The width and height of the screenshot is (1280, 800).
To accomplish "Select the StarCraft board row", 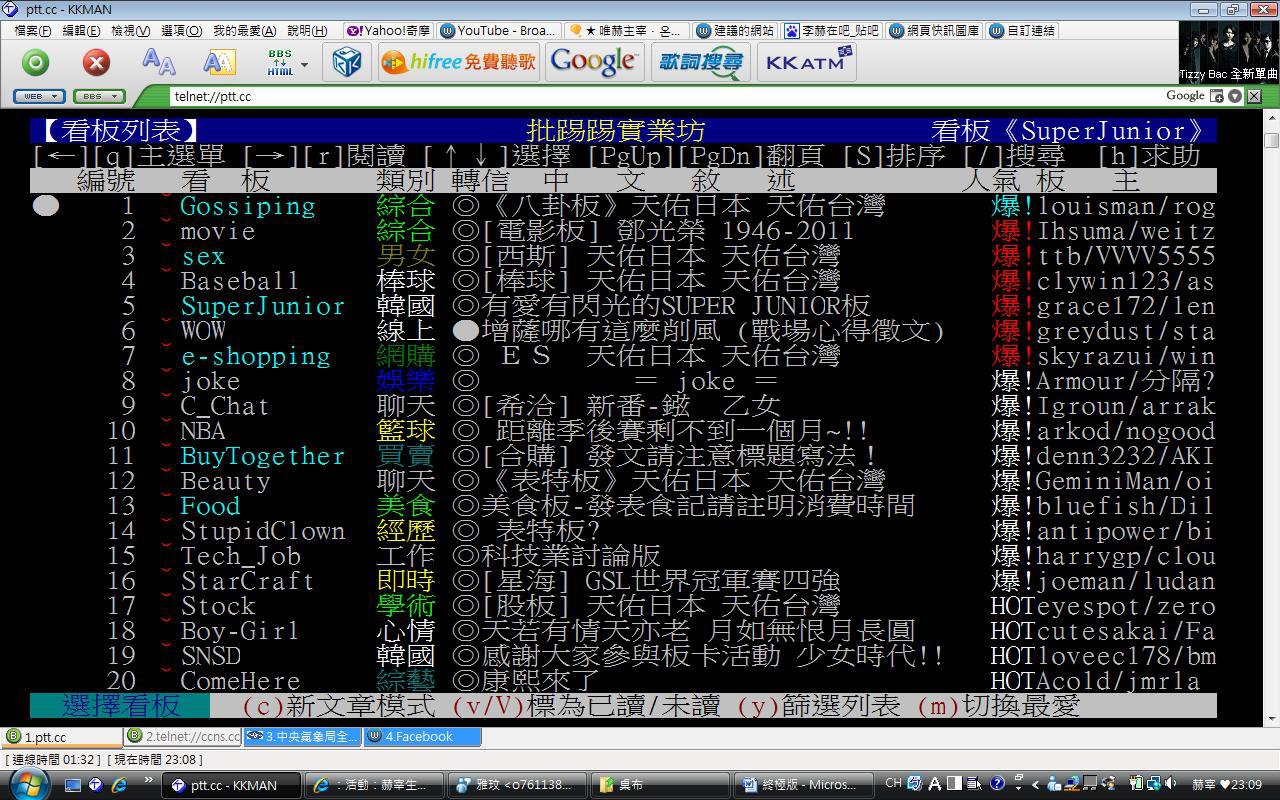I will pos(624,581).
